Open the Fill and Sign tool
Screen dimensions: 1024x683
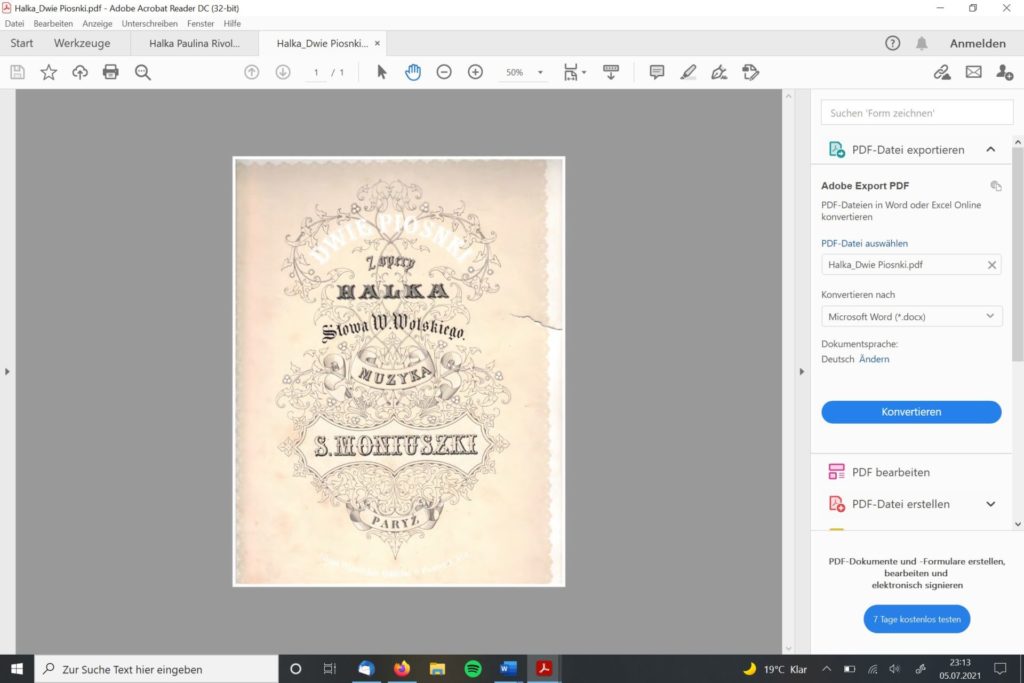[x=719, y=72]
